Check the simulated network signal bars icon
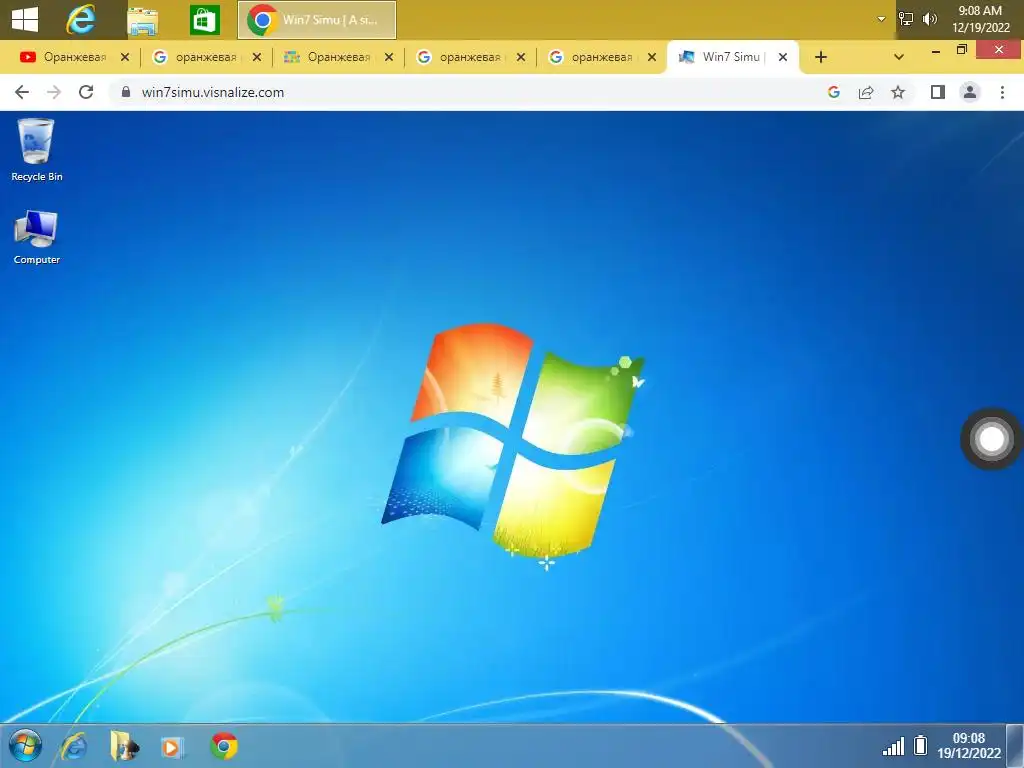The image size is (1024, 768). click(893, 746)
